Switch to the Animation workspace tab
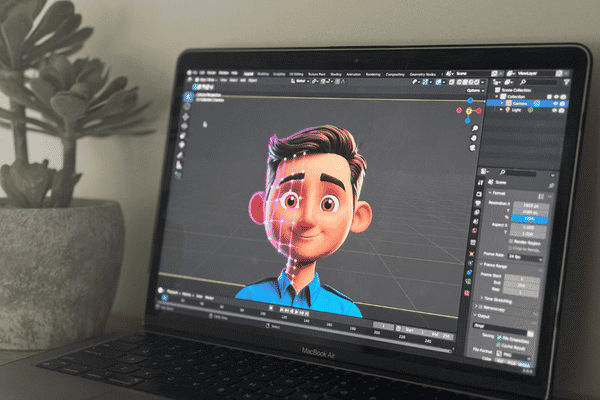The height and width of the screenshot is (400, 600). [353, 74]
